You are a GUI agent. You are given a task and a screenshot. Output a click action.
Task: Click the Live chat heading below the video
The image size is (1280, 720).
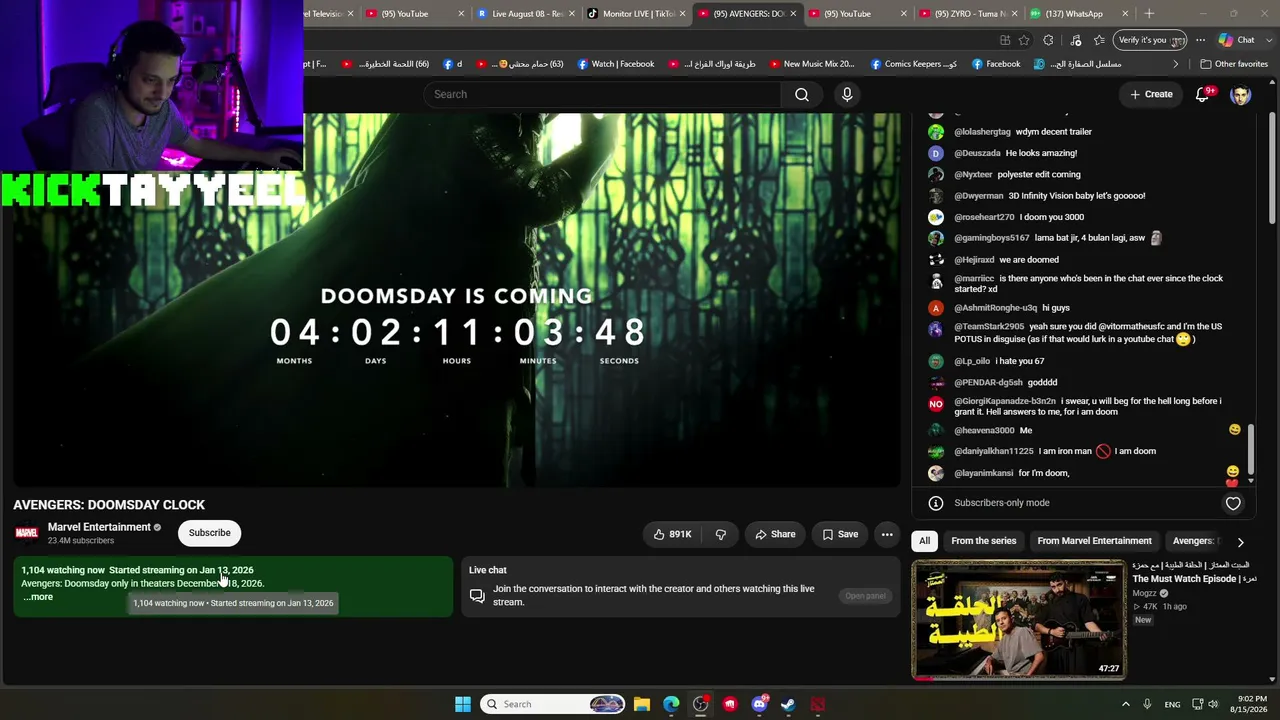488,570
